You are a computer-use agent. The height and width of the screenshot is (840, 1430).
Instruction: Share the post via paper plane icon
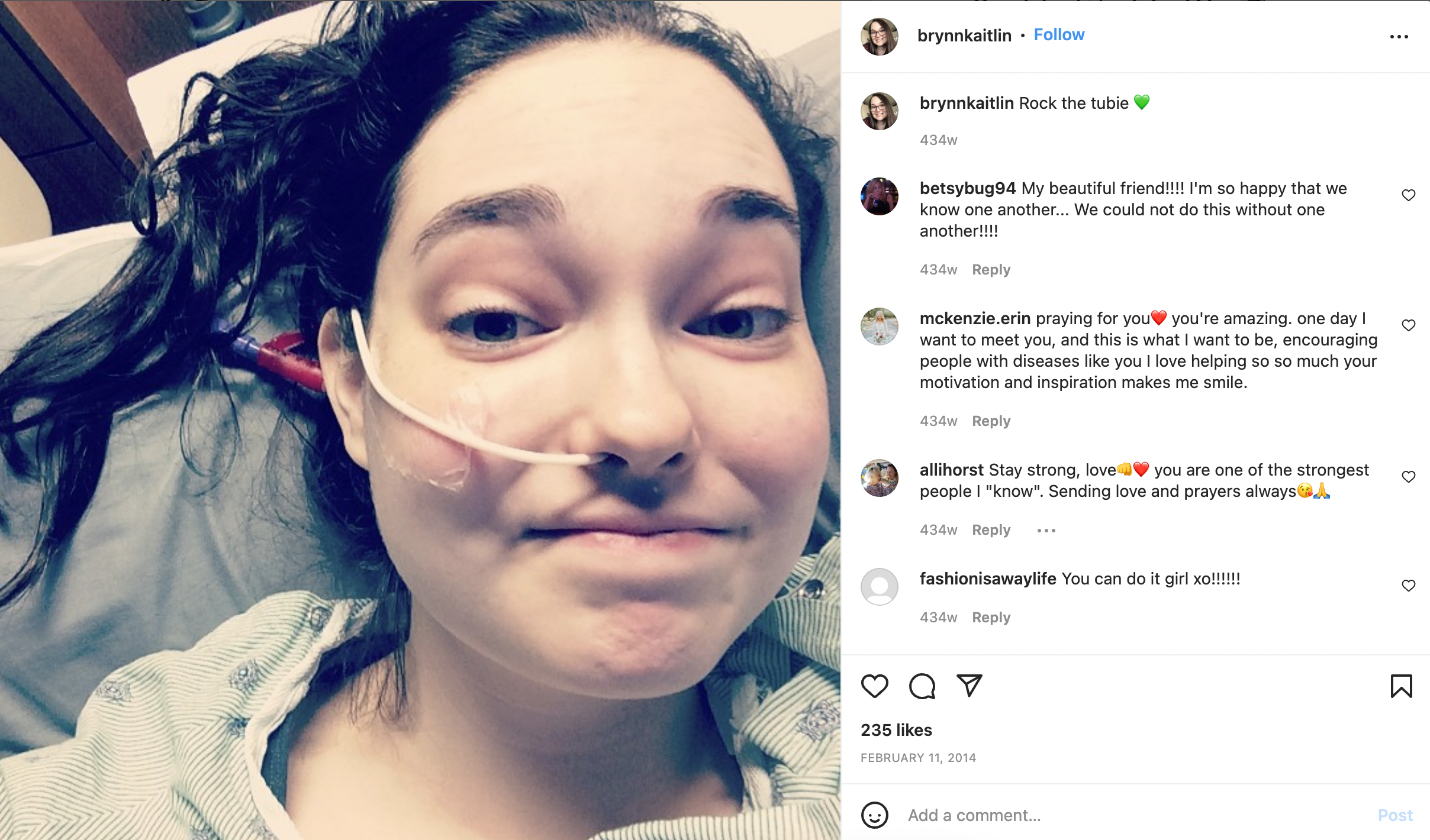(x=970, y=686)
